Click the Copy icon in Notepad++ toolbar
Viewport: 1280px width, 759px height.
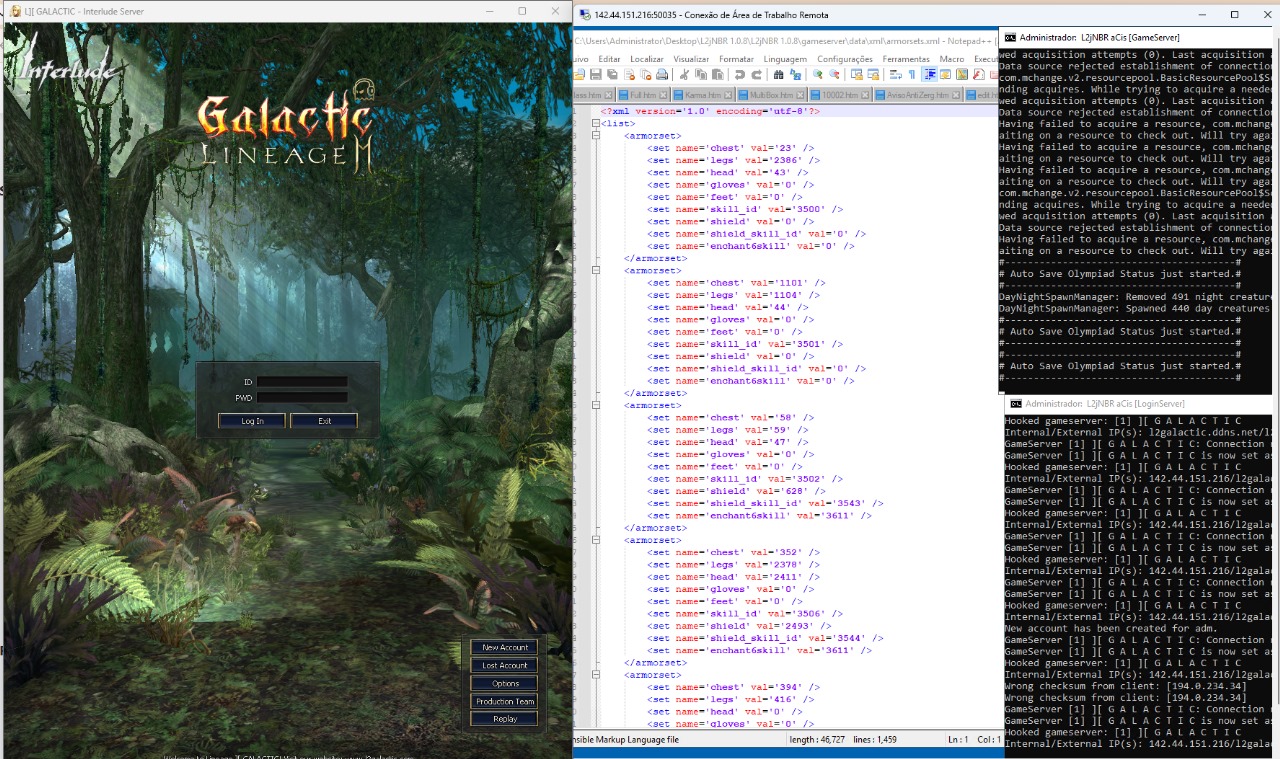tap(701, 74)
